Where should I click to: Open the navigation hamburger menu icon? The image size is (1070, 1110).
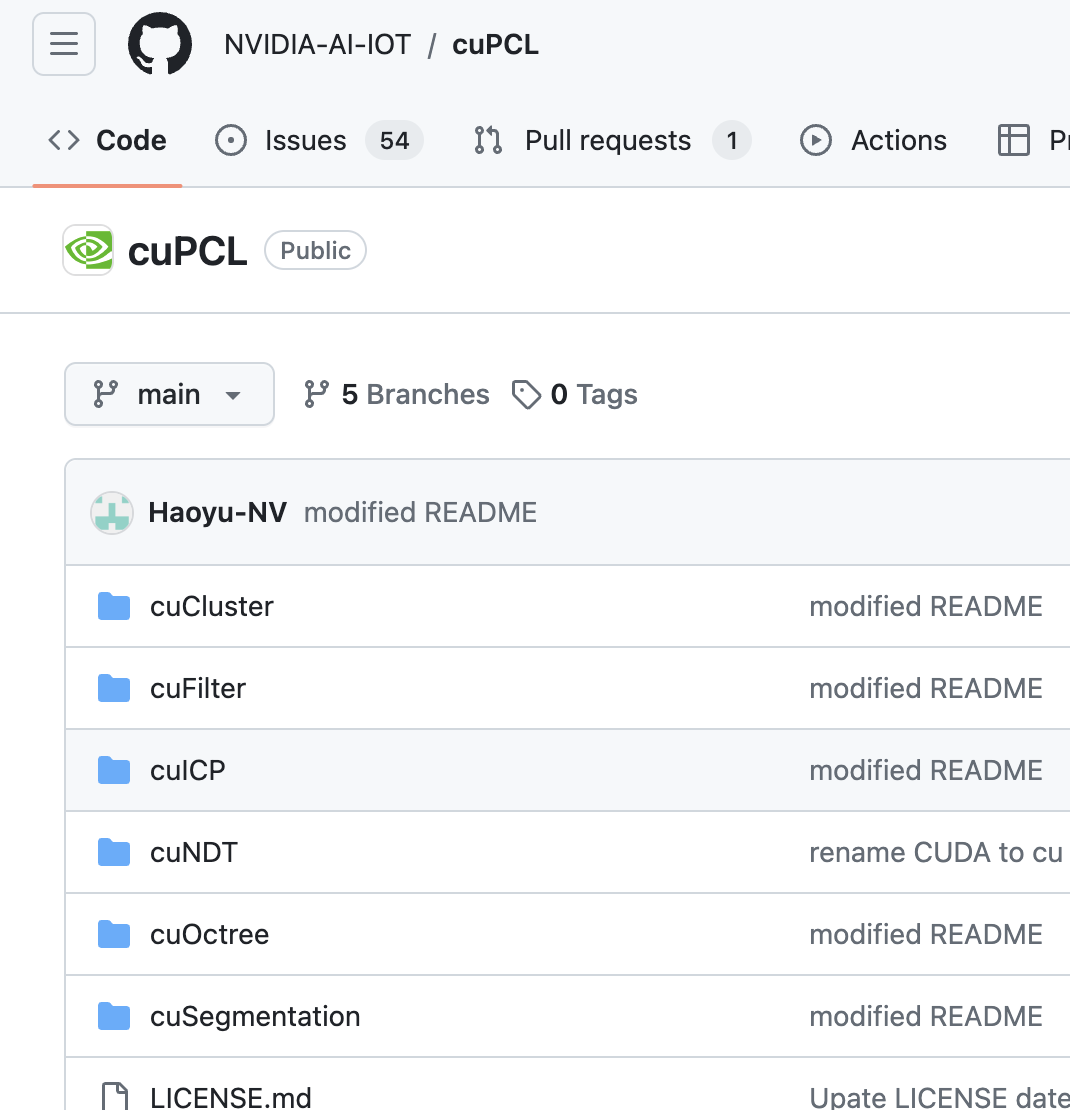[x=63, y=44]
